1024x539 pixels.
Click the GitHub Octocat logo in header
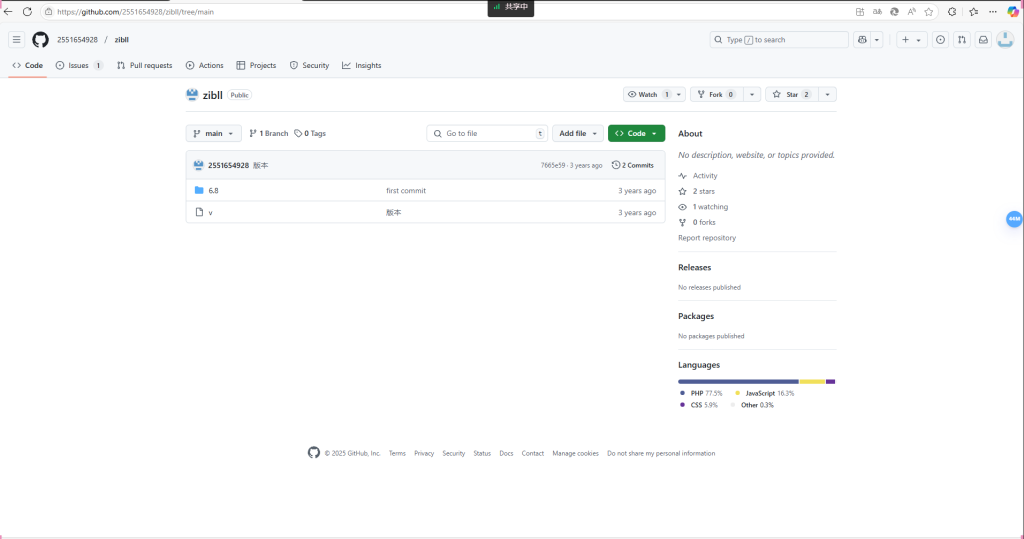(40, 40)
